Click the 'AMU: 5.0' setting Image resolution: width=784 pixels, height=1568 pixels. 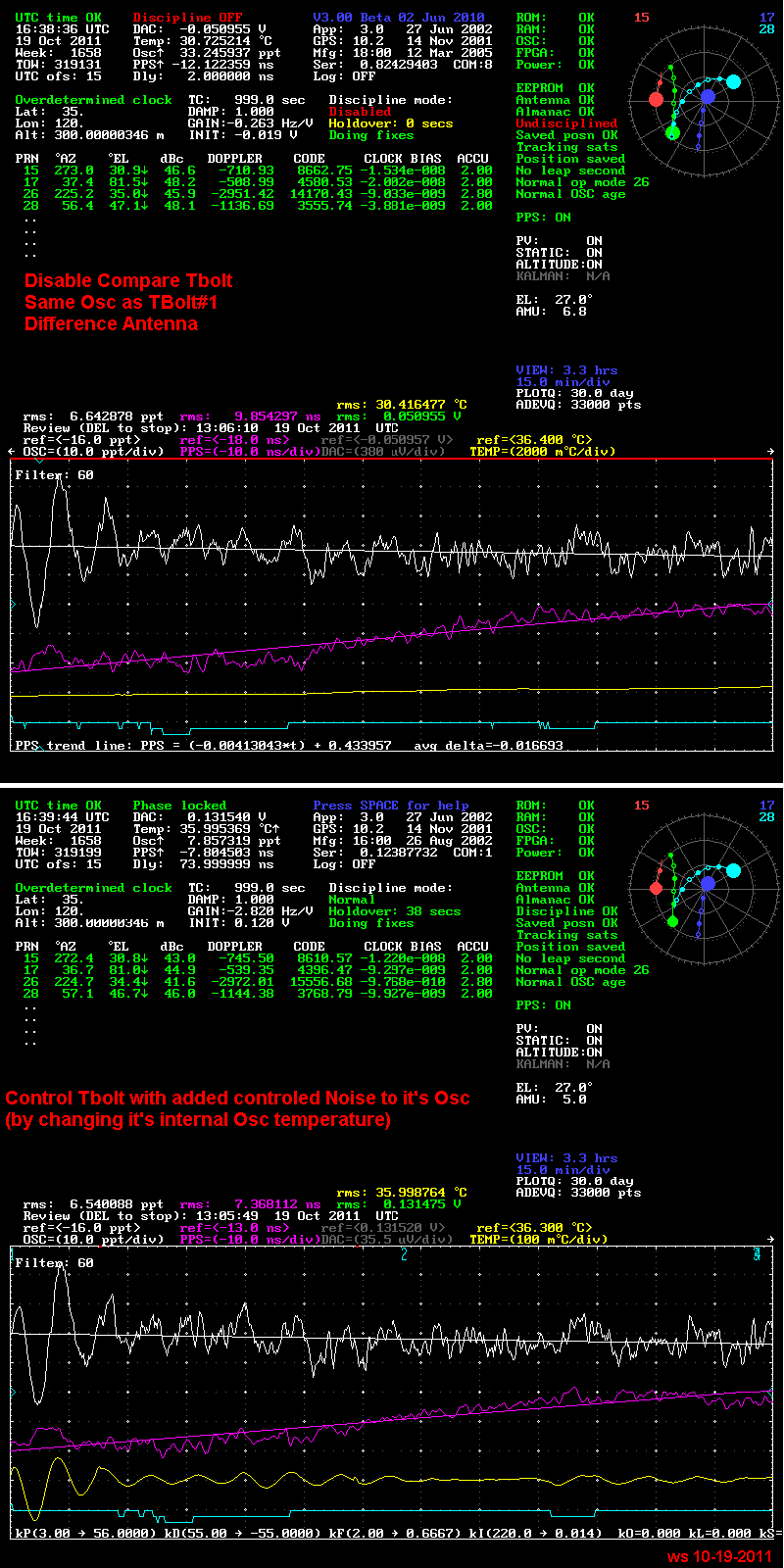click(x=552, y=1100)
